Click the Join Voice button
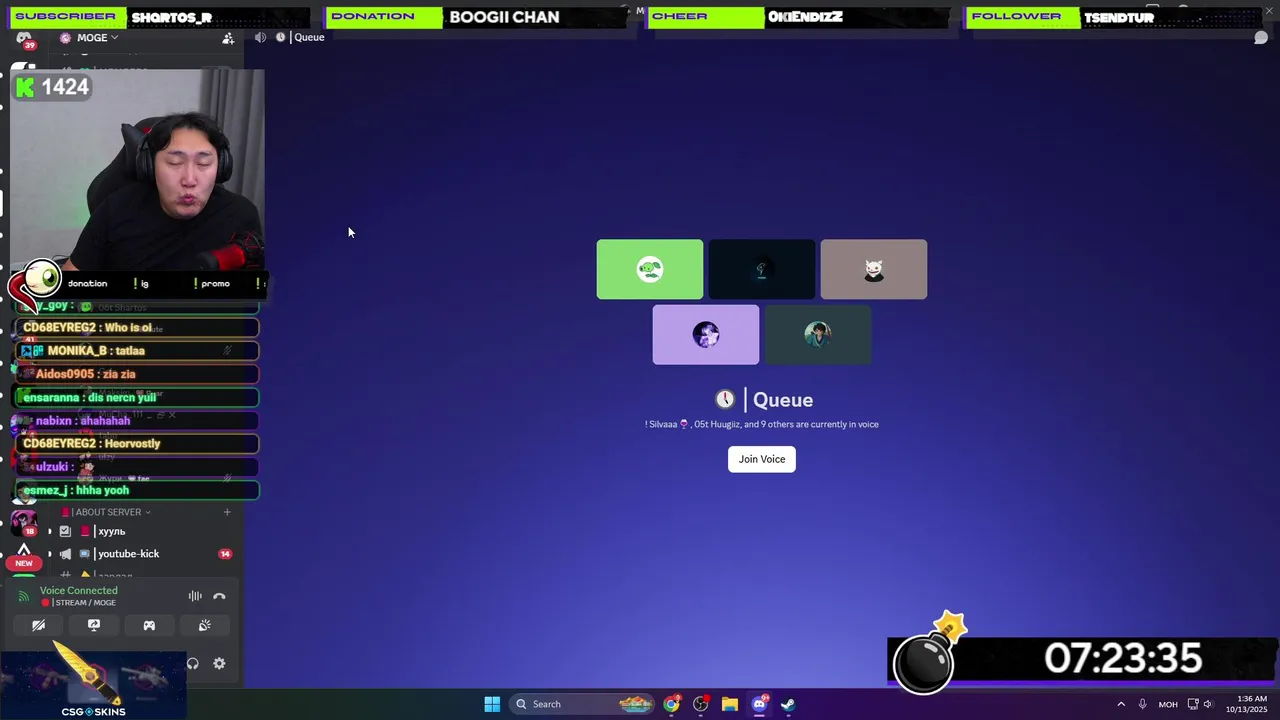 coord(762,459)
